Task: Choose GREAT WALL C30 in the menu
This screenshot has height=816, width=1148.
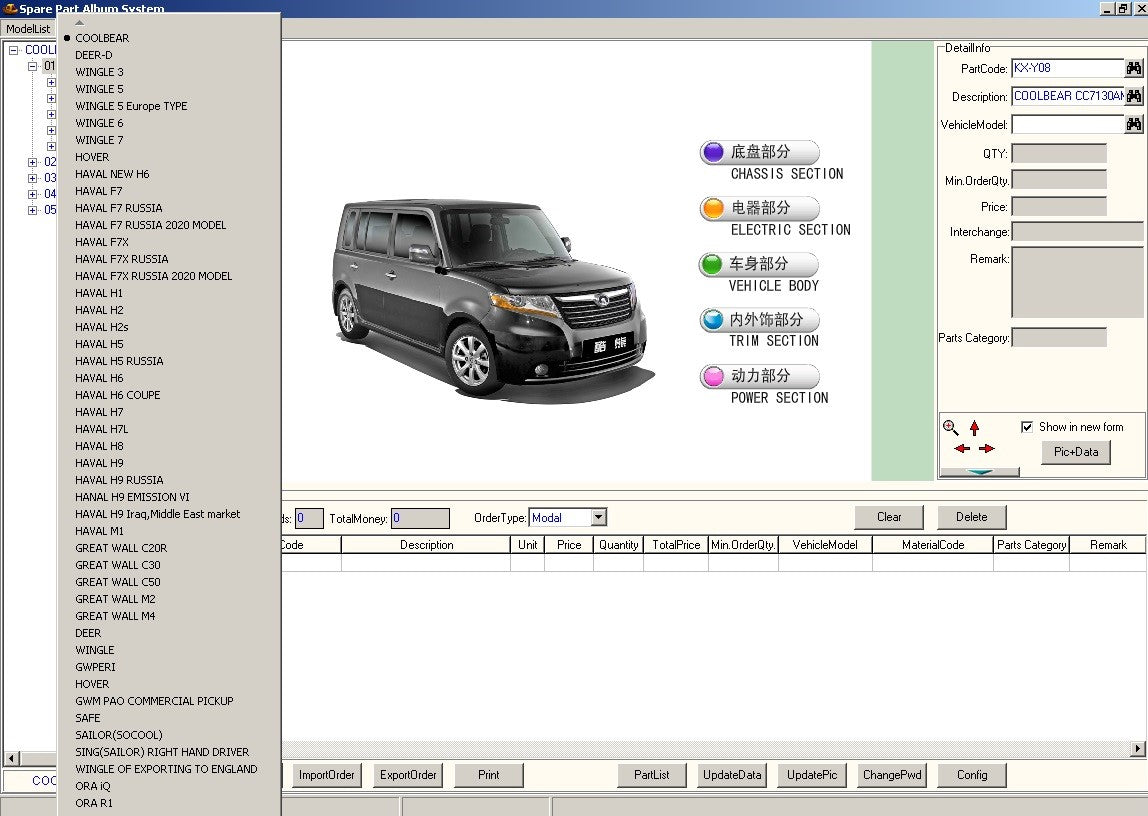Action: 118,565
